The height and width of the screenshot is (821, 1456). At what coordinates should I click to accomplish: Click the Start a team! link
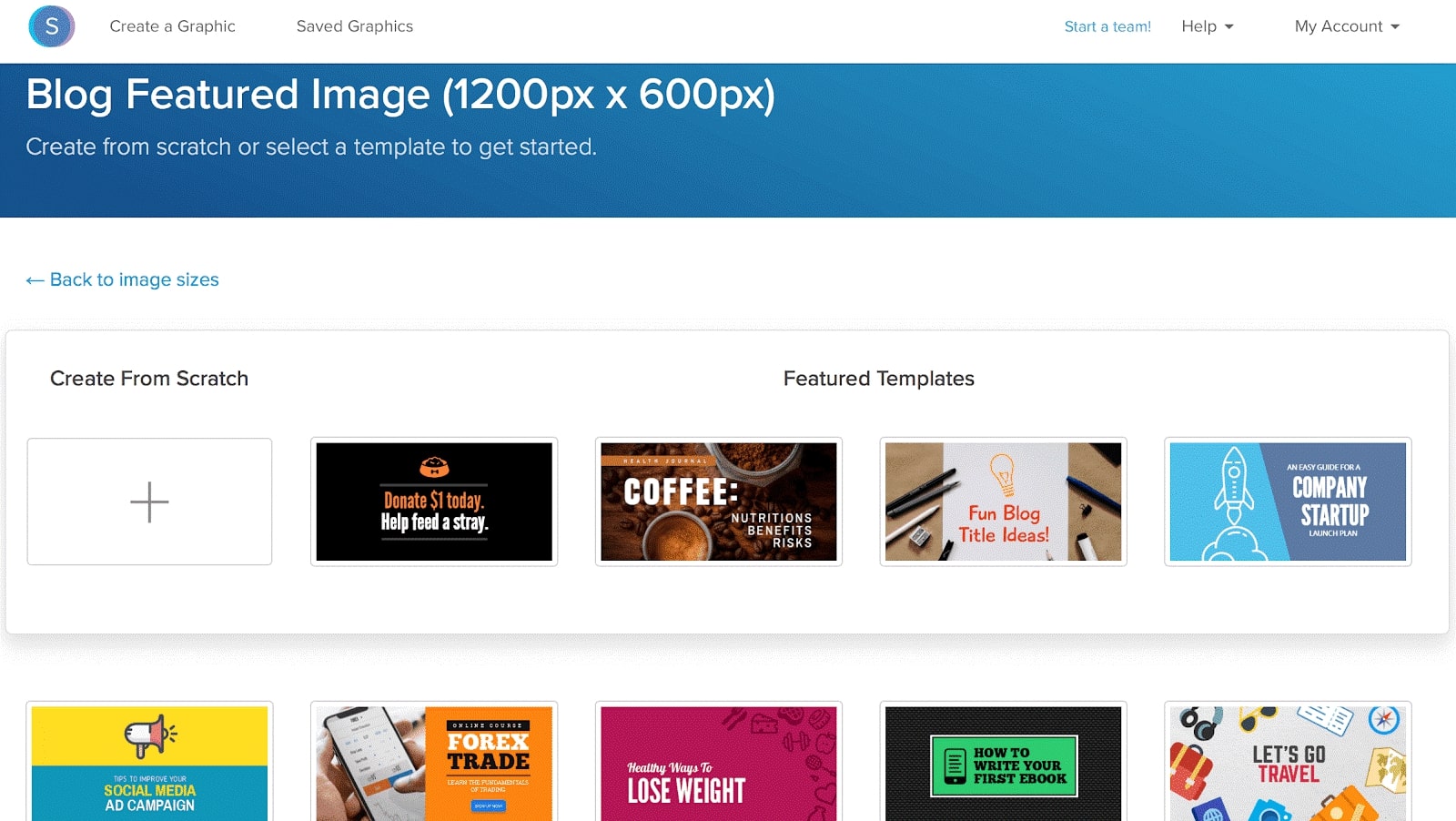(x=1107, y=26)
